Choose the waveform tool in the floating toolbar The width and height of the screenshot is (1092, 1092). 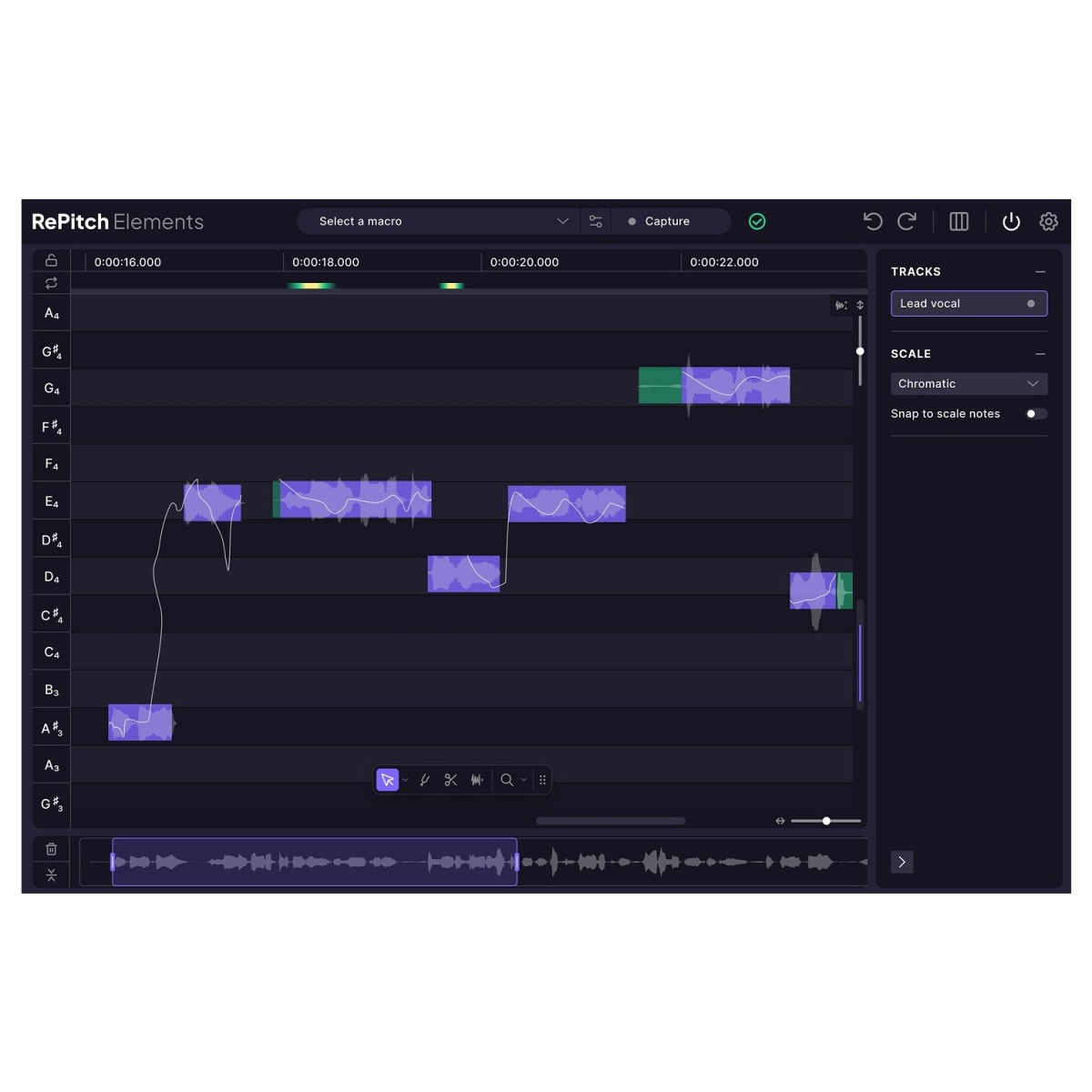(x=477, y=780)
